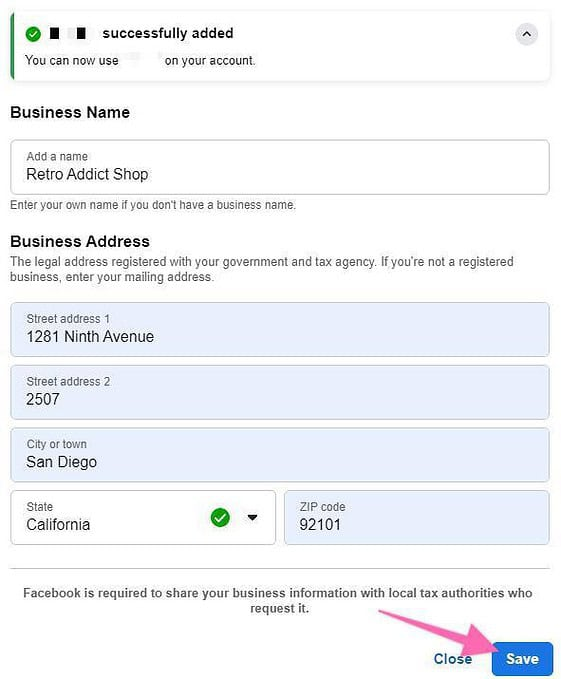Open the State dropdown arrow

(x=252, y=517)
